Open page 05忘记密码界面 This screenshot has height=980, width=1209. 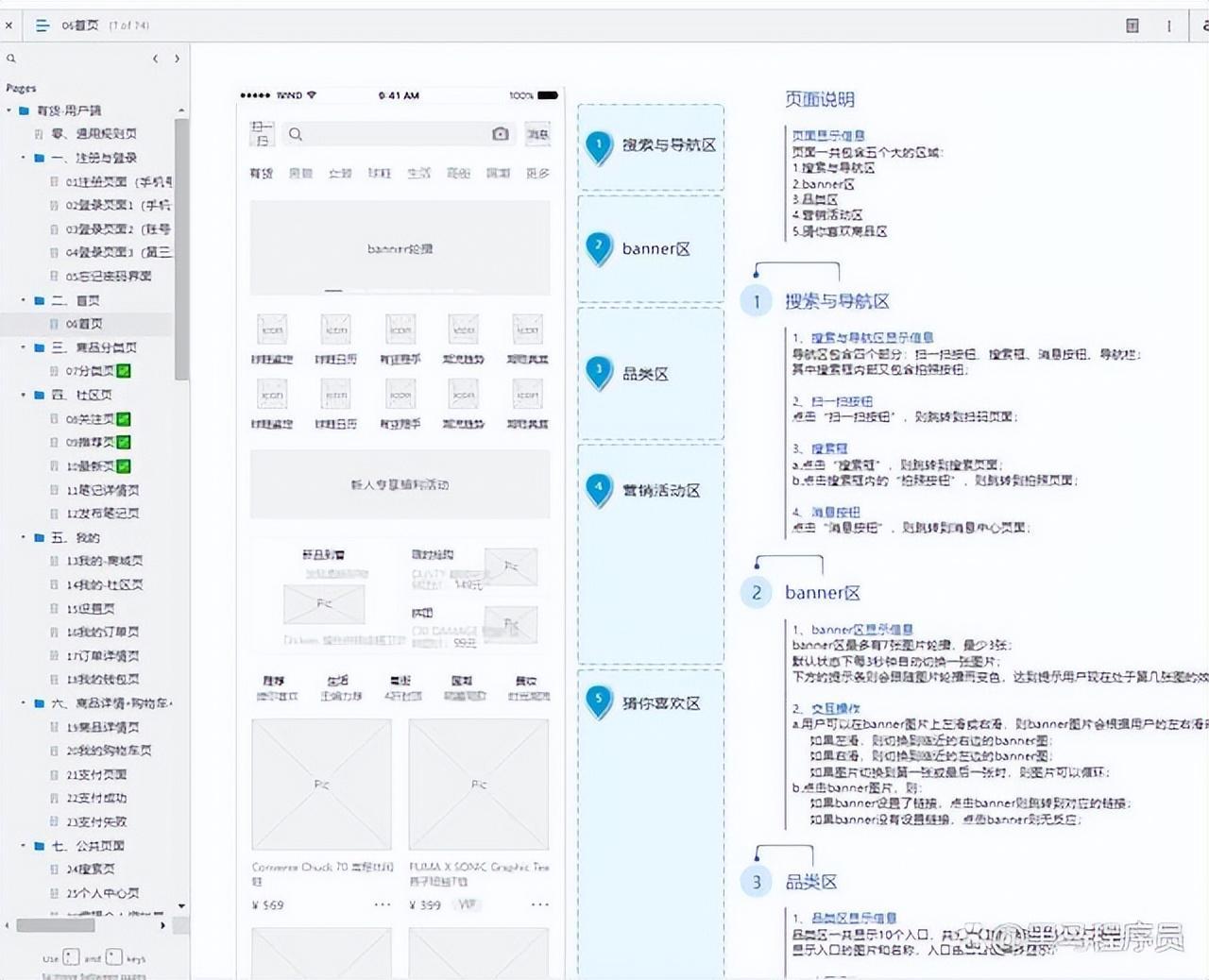pos(108,276)
